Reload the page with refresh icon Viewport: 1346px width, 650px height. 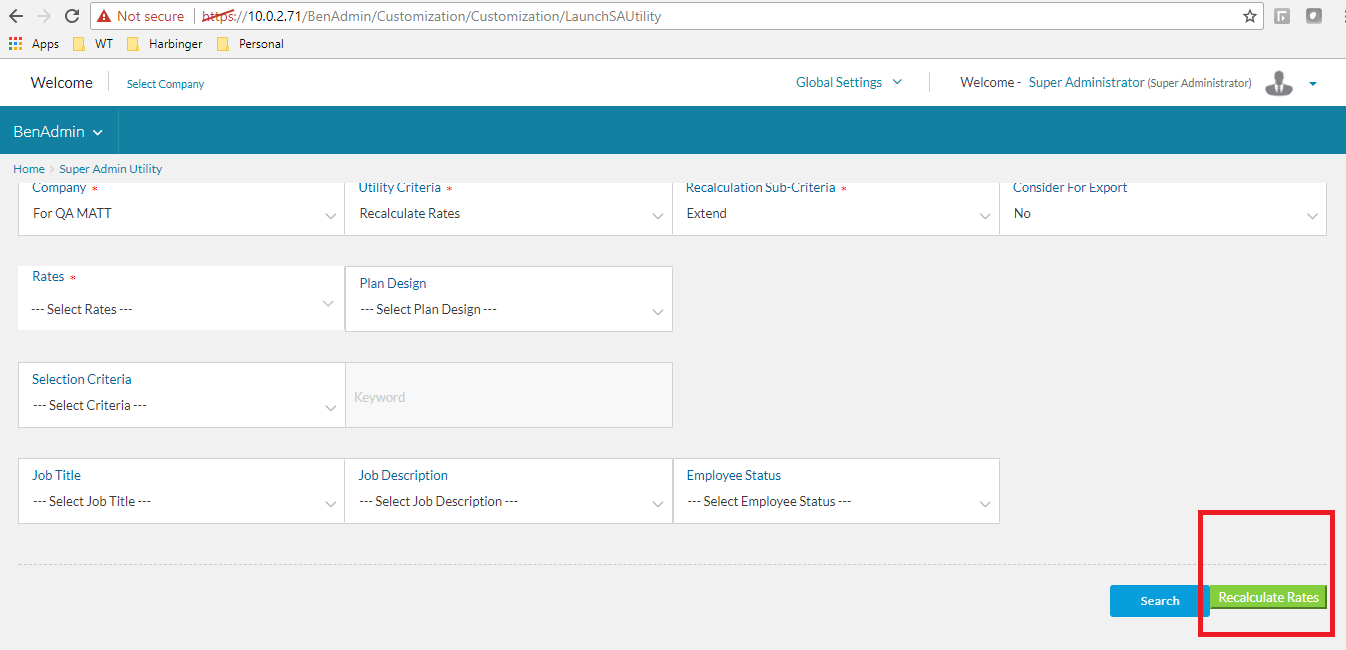[71, 16]
